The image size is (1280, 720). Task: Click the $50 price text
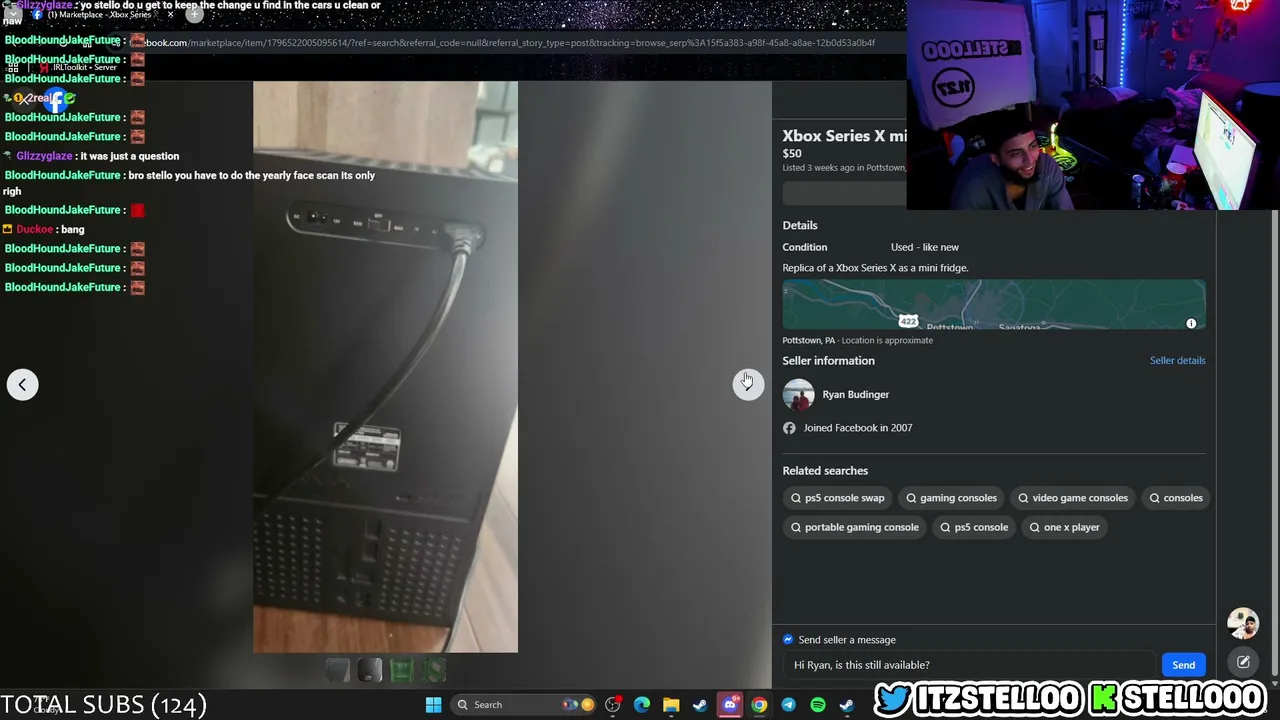tap(792, 154)
